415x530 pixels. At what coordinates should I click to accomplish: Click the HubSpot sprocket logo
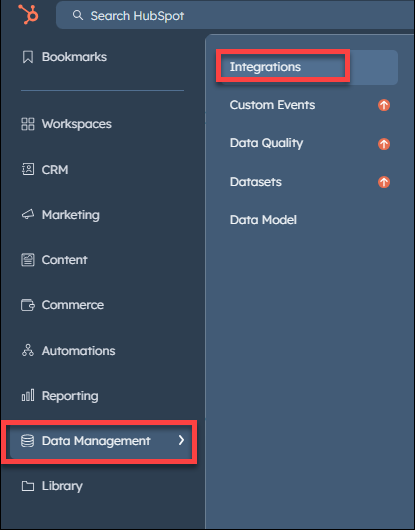28,14
